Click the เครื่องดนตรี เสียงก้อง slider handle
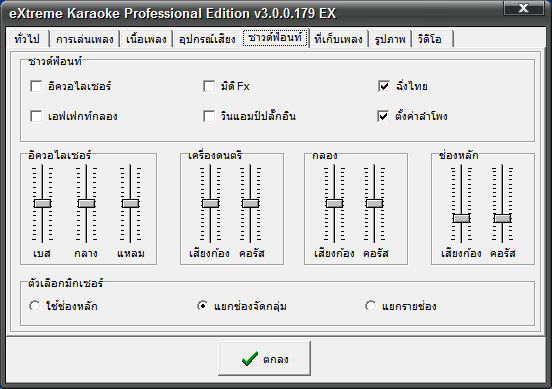Viewport: 552px width, 389px height. pos(211,203)
